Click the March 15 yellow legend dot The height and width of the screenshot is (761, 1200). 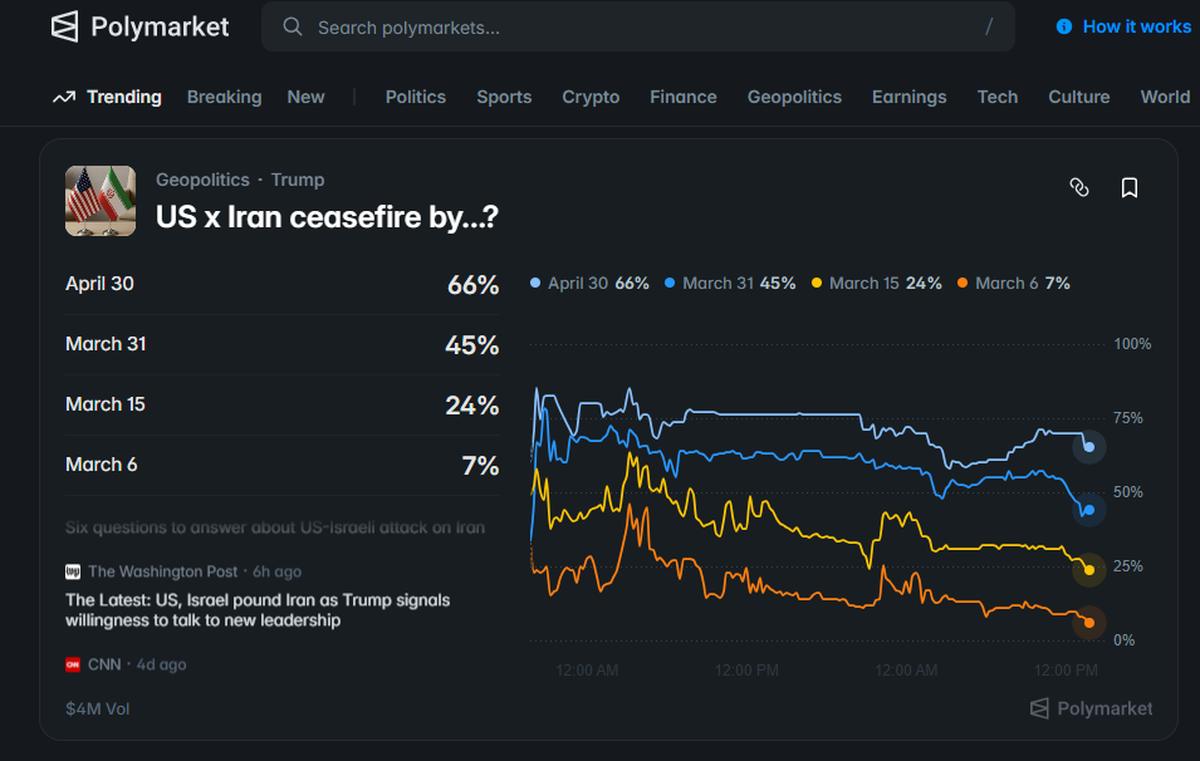click(817, 284)
